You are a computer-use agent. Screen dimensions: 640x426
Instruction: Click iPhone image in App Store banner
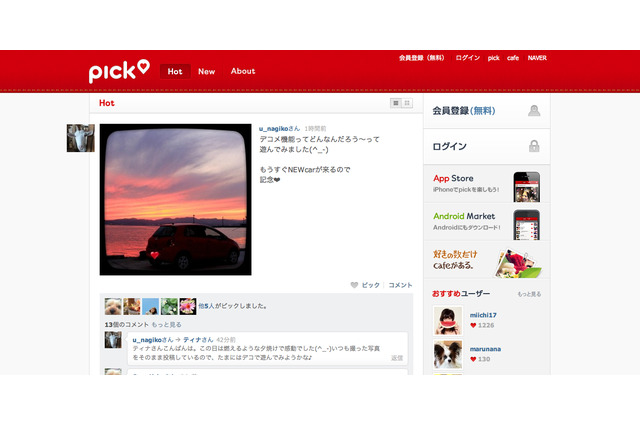click(527, 187)
